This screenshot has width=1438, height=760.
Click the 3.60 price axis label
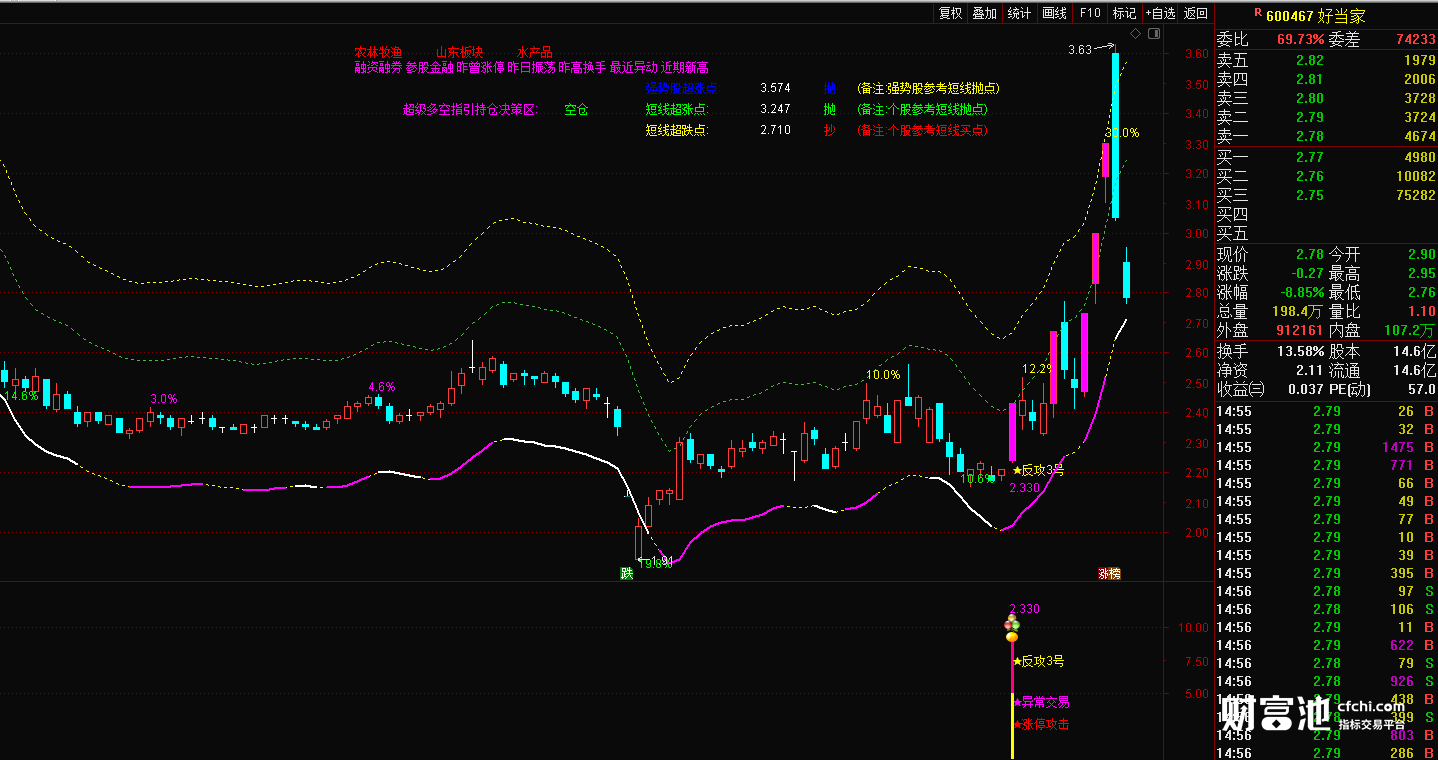point(1196,54)
